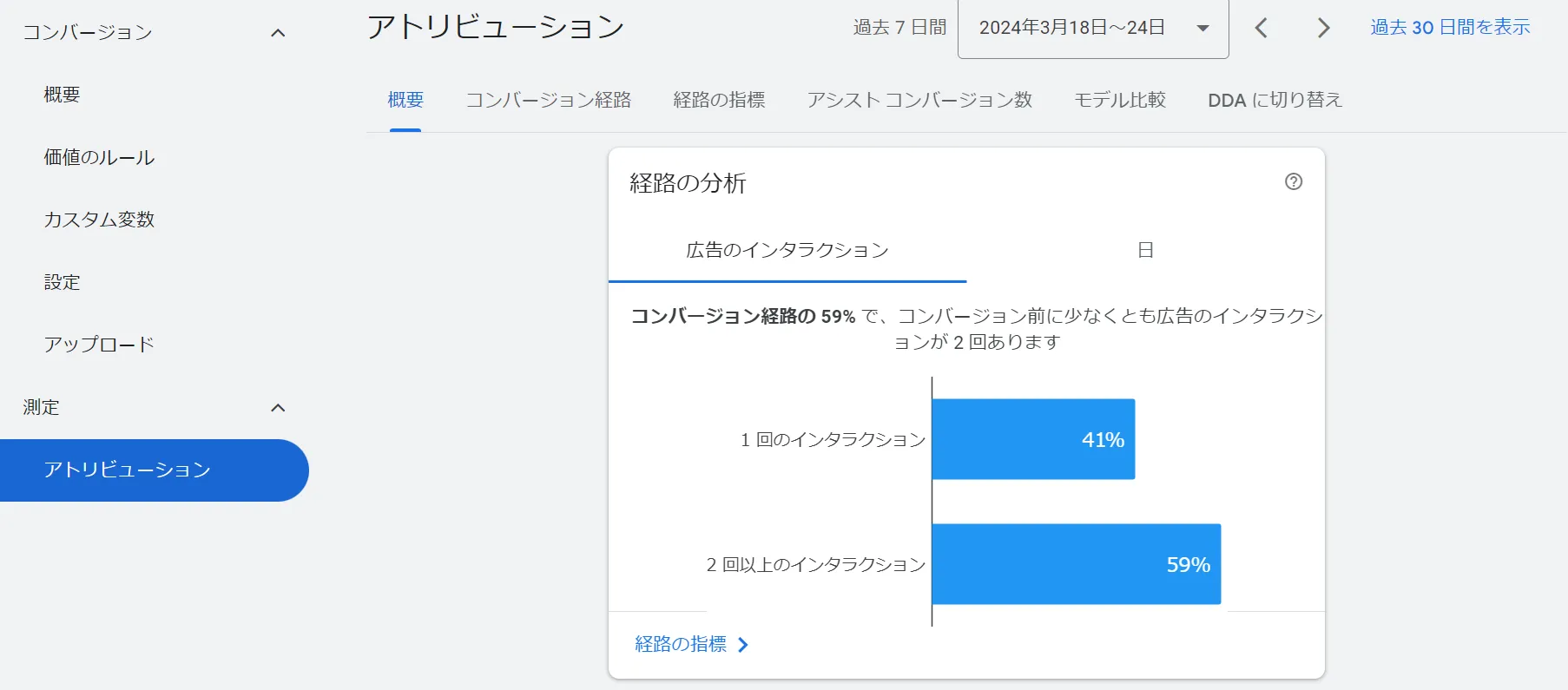Open カスタム変数 in sidebar
This screenshot has height=690, width=1568.
[x=99, y=220]
